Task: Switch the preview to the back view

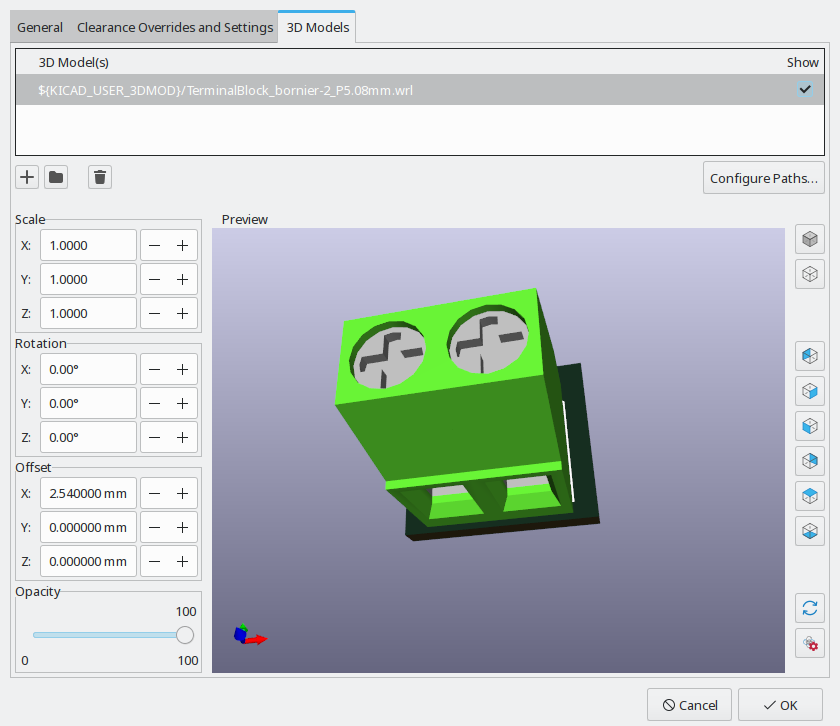Action: [809, 461]
